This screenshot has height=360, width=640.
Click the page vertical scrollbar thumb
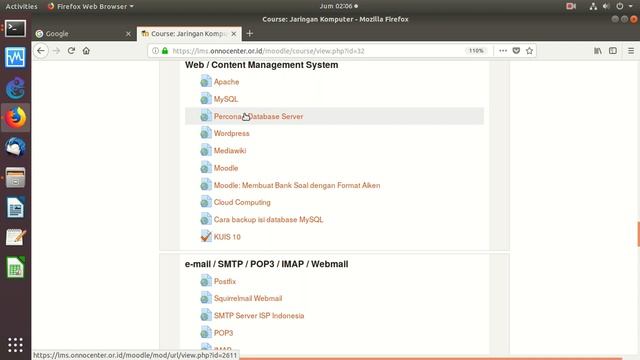[x=638, y=234]
